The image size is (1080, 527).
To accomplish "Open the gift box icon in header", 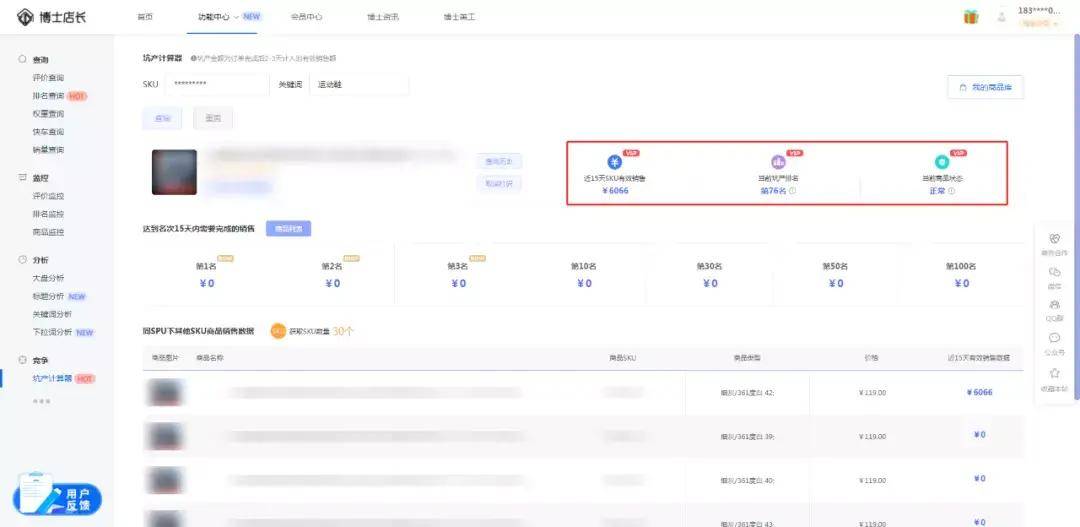I will click(970, 17).
